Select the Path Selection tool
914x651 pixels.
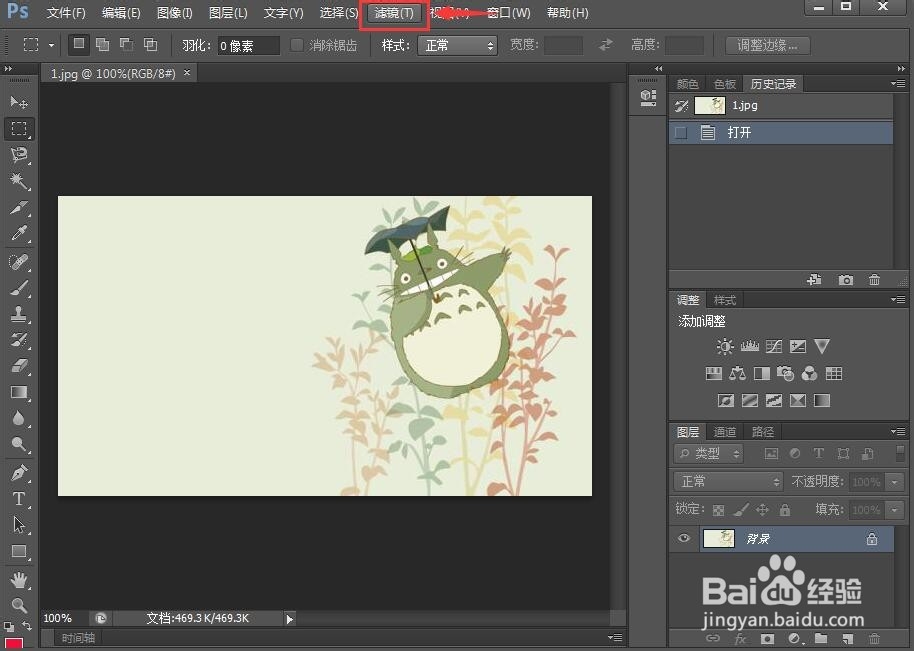coord(19,525)
